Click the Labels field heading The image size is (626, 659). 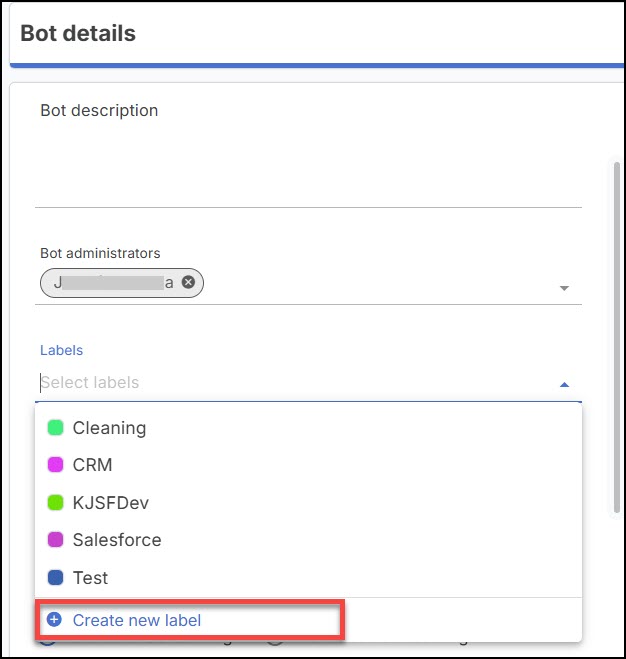pyautogui.click(x=61, y=350)
